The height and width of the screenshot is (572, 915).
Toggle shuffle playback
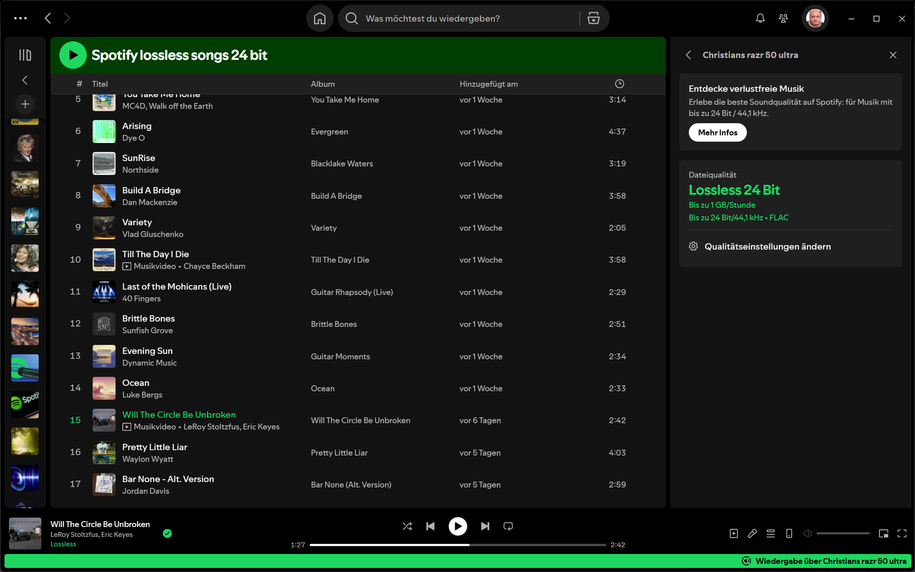[407, 526]
